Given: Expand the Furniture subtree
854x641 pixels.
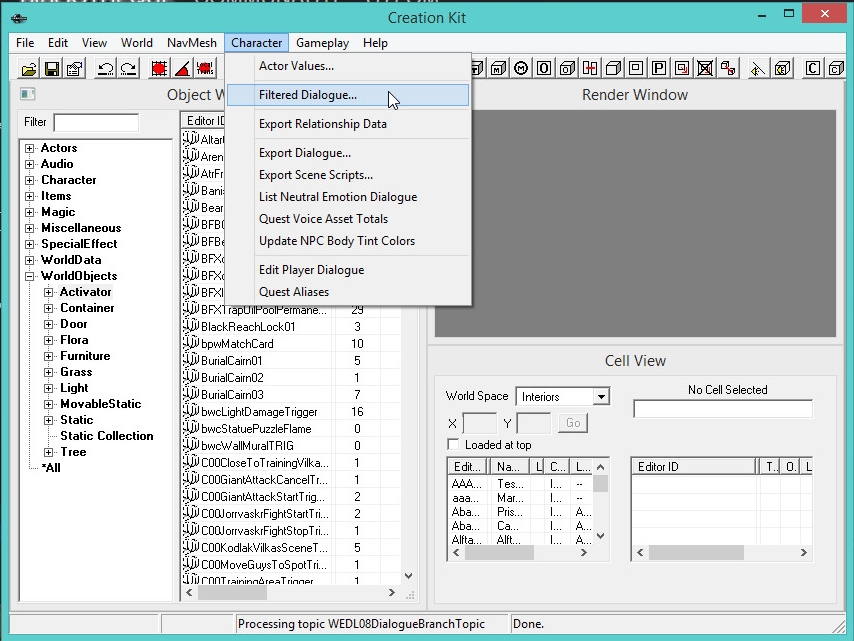Looking at the screenshot, I should pos(49,356).
